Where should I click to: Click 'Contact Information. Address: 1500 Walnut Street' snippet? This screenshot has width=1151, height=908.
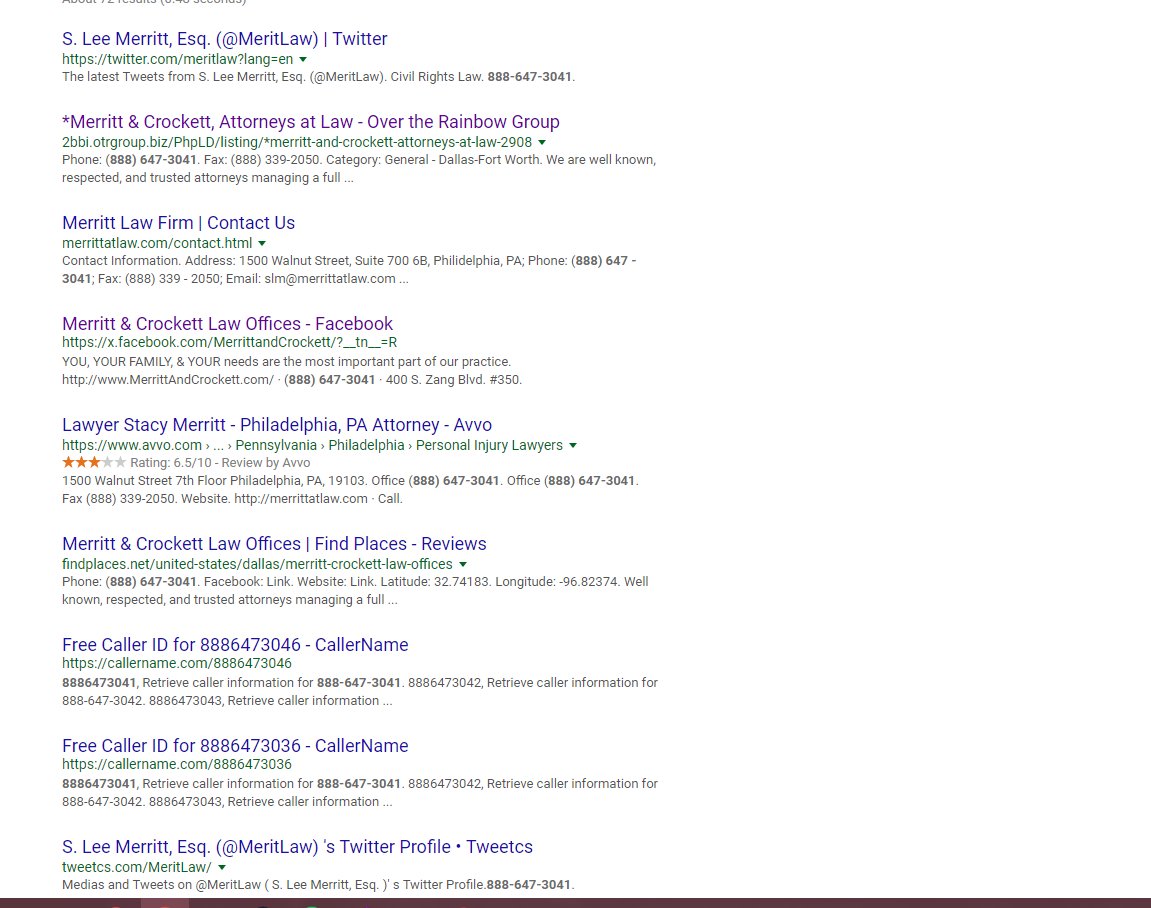[349, 269]
